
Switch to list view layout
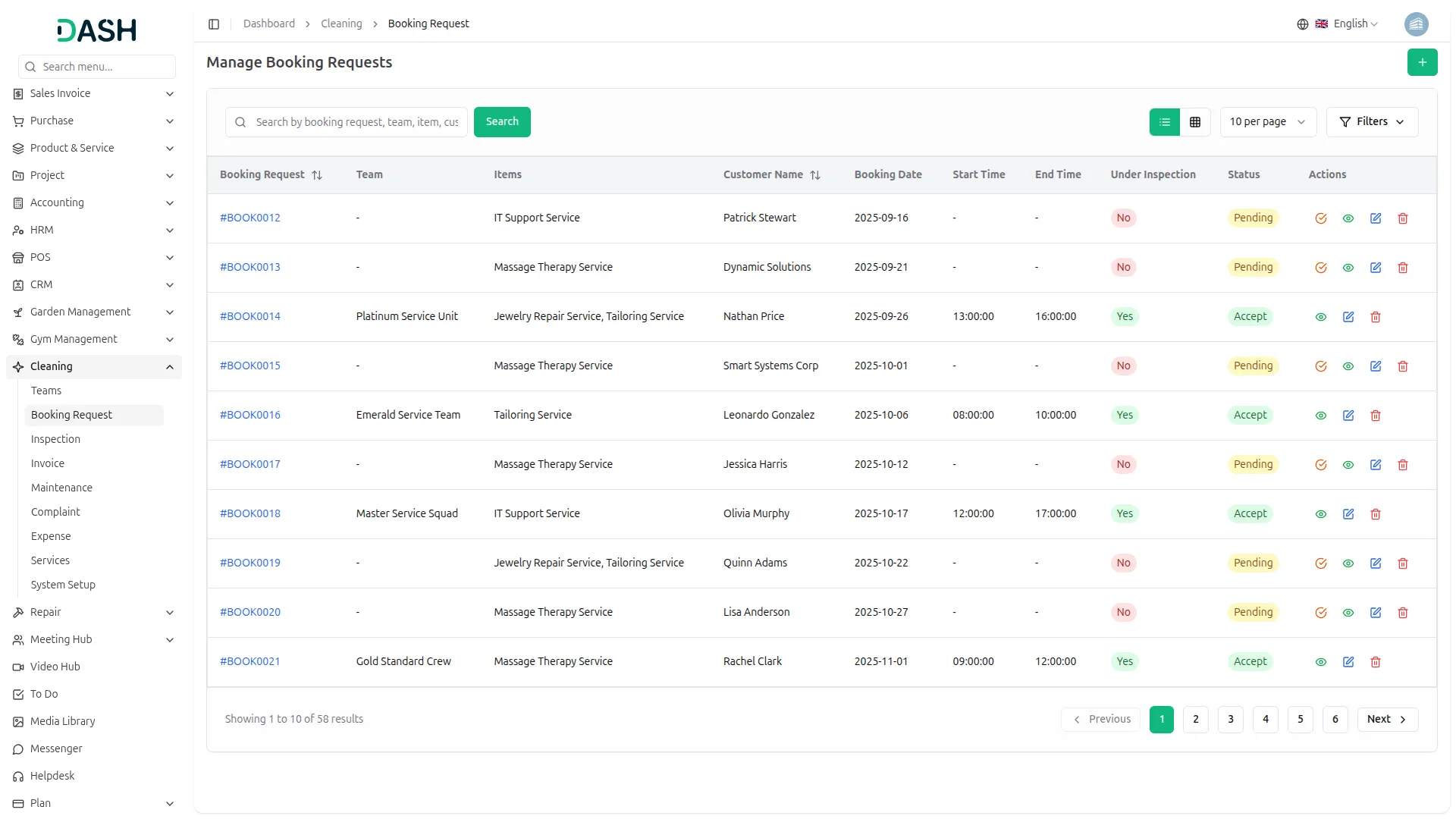click(x=1165, y=122)
